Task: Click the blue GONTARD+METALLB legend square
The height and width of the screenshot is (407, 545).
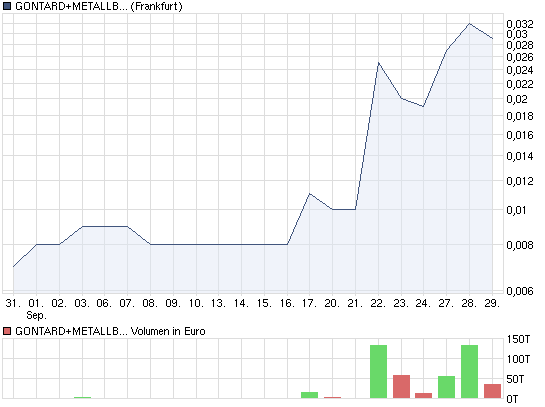Action: [7, 6]
